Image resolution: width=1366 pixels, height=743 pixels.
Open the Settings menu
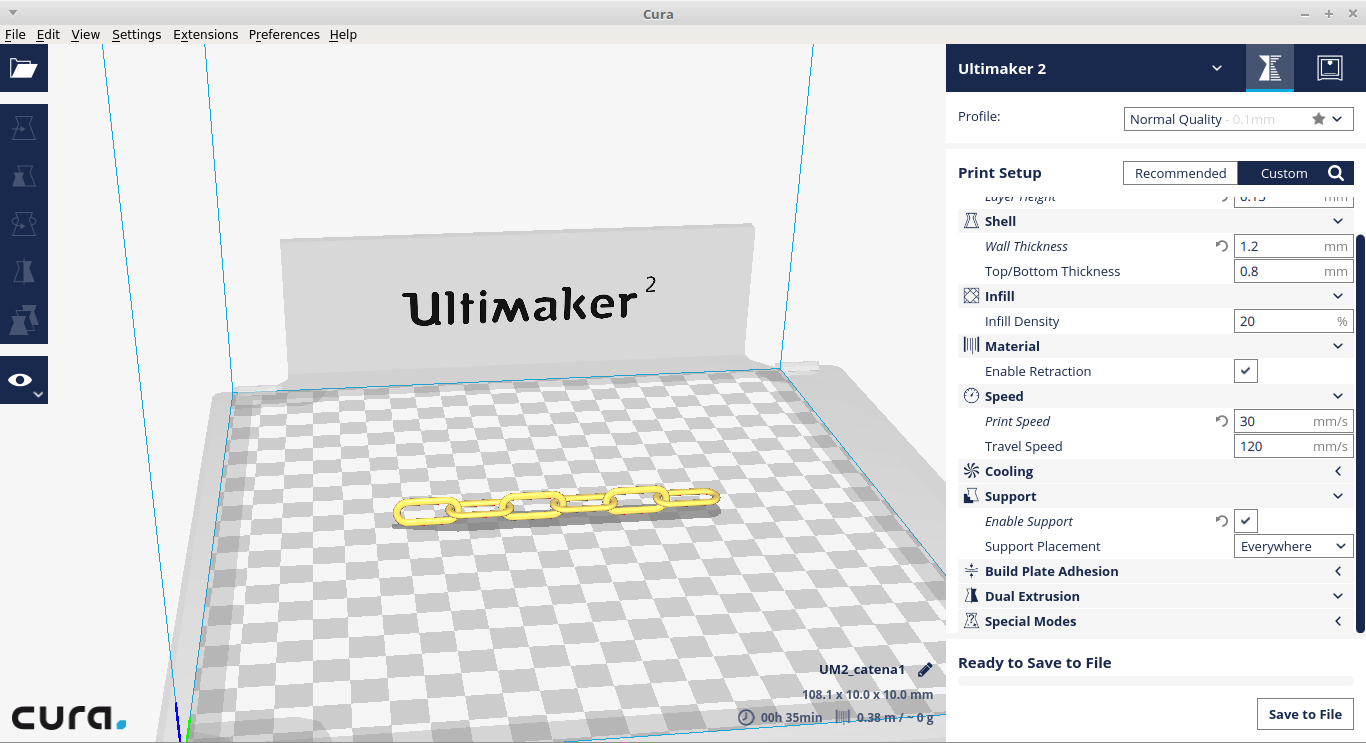coord(136,34)
